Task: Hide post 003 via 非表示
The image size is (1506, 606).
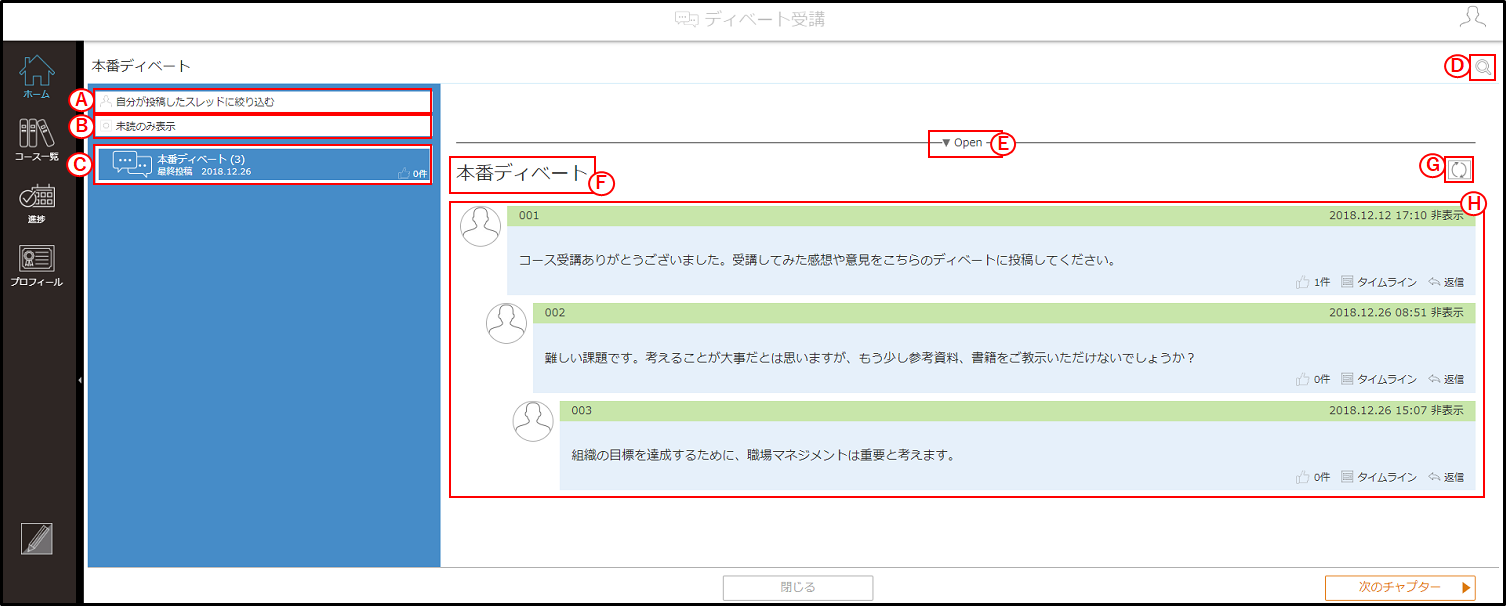Action: click(1447, 411)
